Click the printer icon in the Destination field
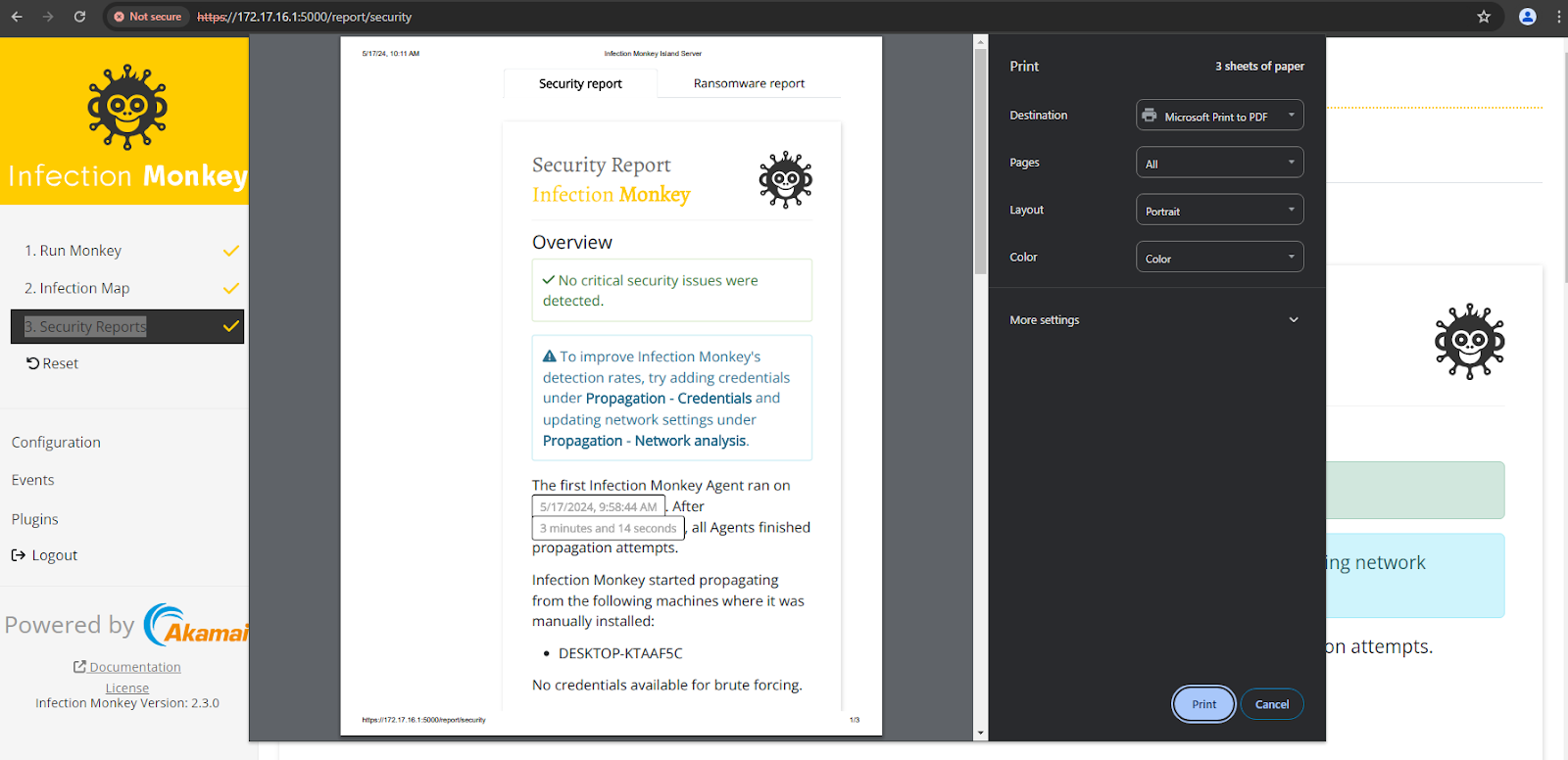The width and height of the screenshot is (1568, 760). coord(1150,116)
